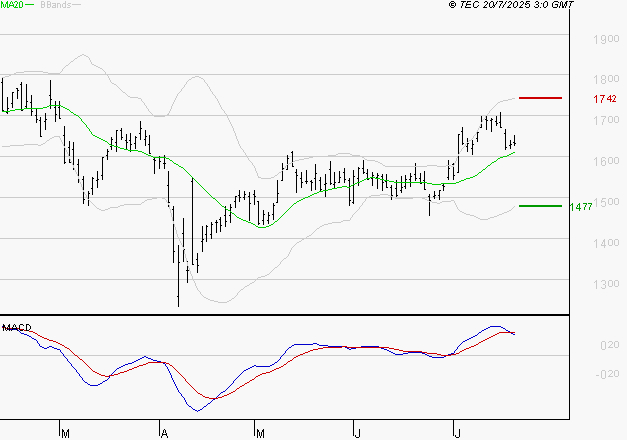This screenshot has height=440, width=627.
Task: Click the last J month tick label
Action: pyautogui.click(x=457, y=433)
